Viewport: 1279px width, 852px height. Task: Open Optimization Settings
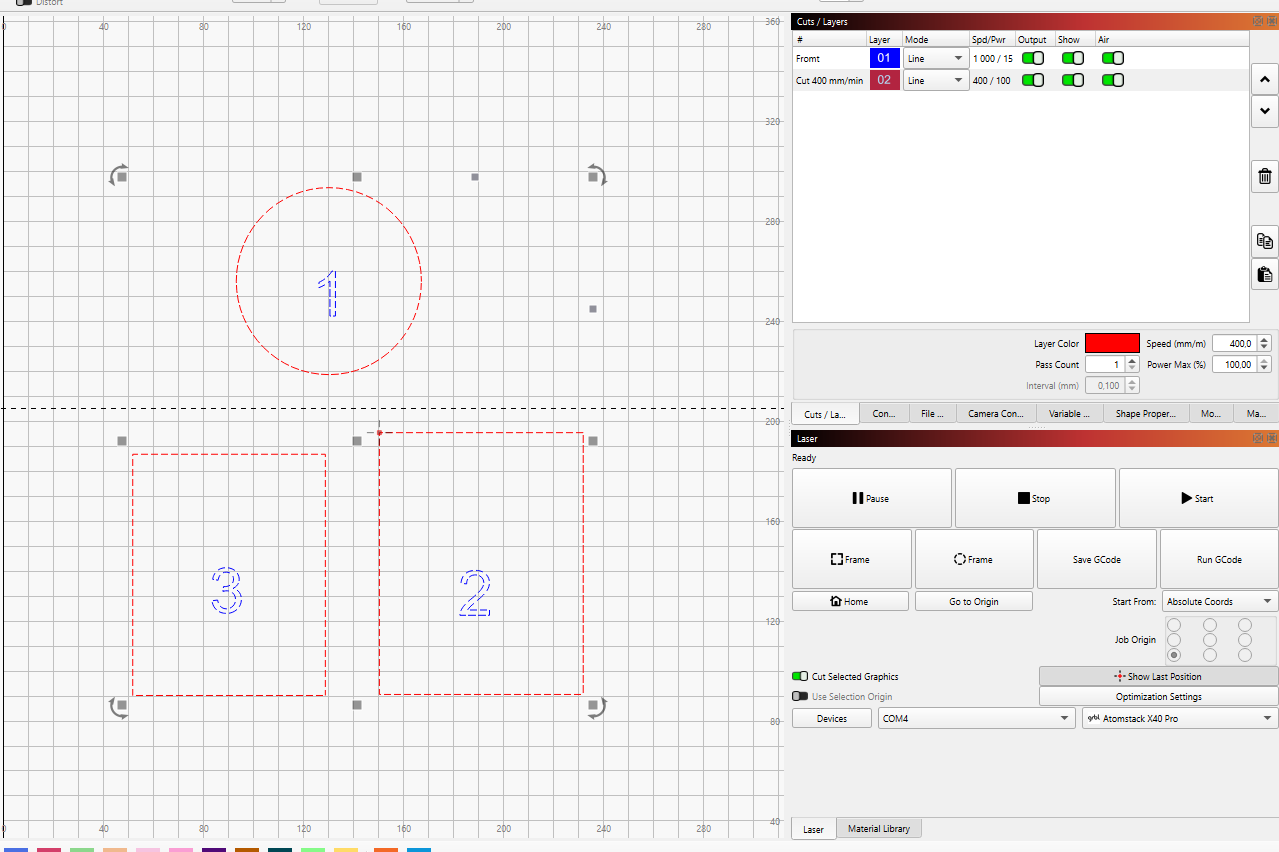pos(1158,696)
